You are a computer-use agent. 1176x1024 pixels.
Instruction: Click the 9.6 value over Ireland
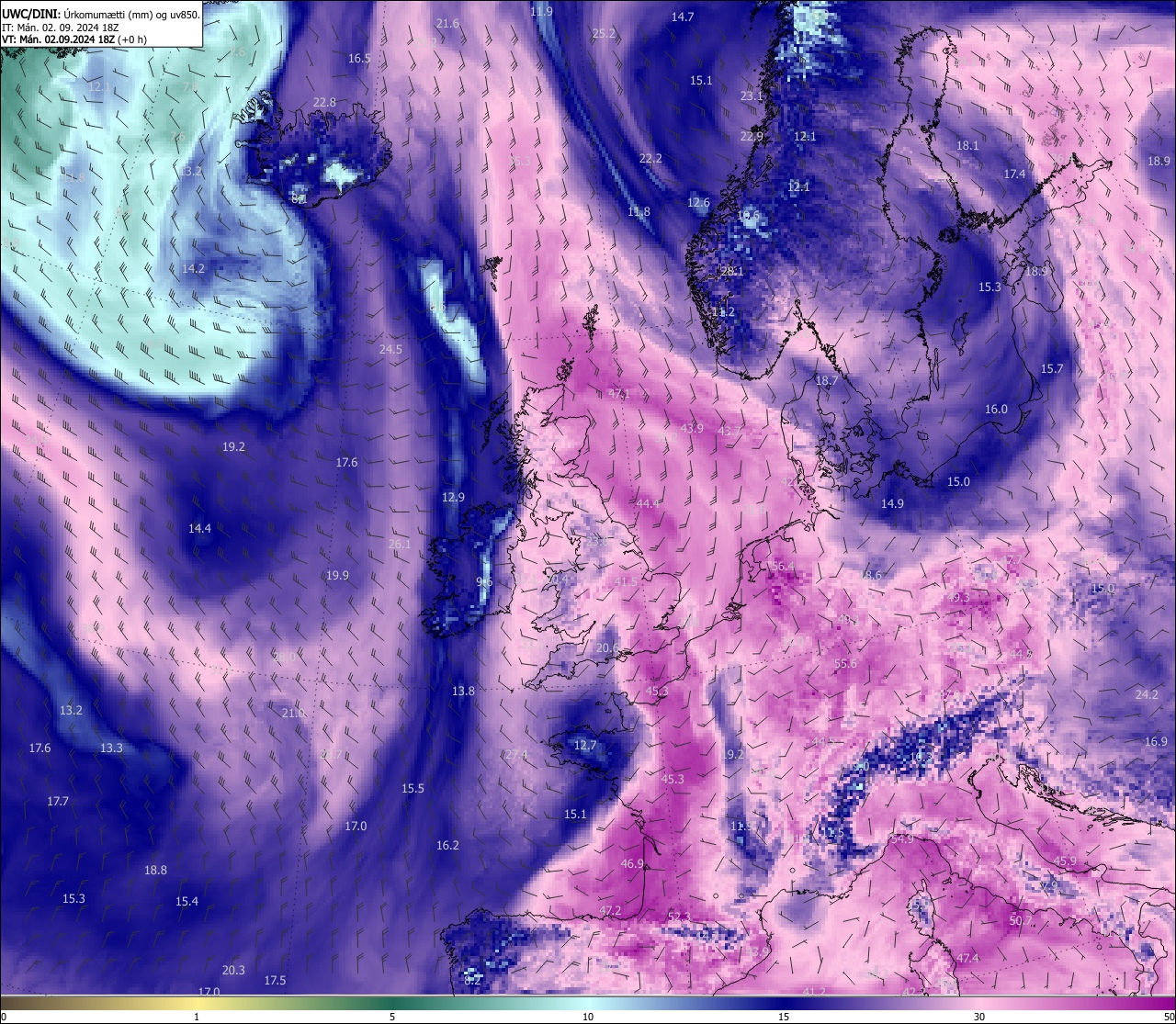(x=485, y=581)
